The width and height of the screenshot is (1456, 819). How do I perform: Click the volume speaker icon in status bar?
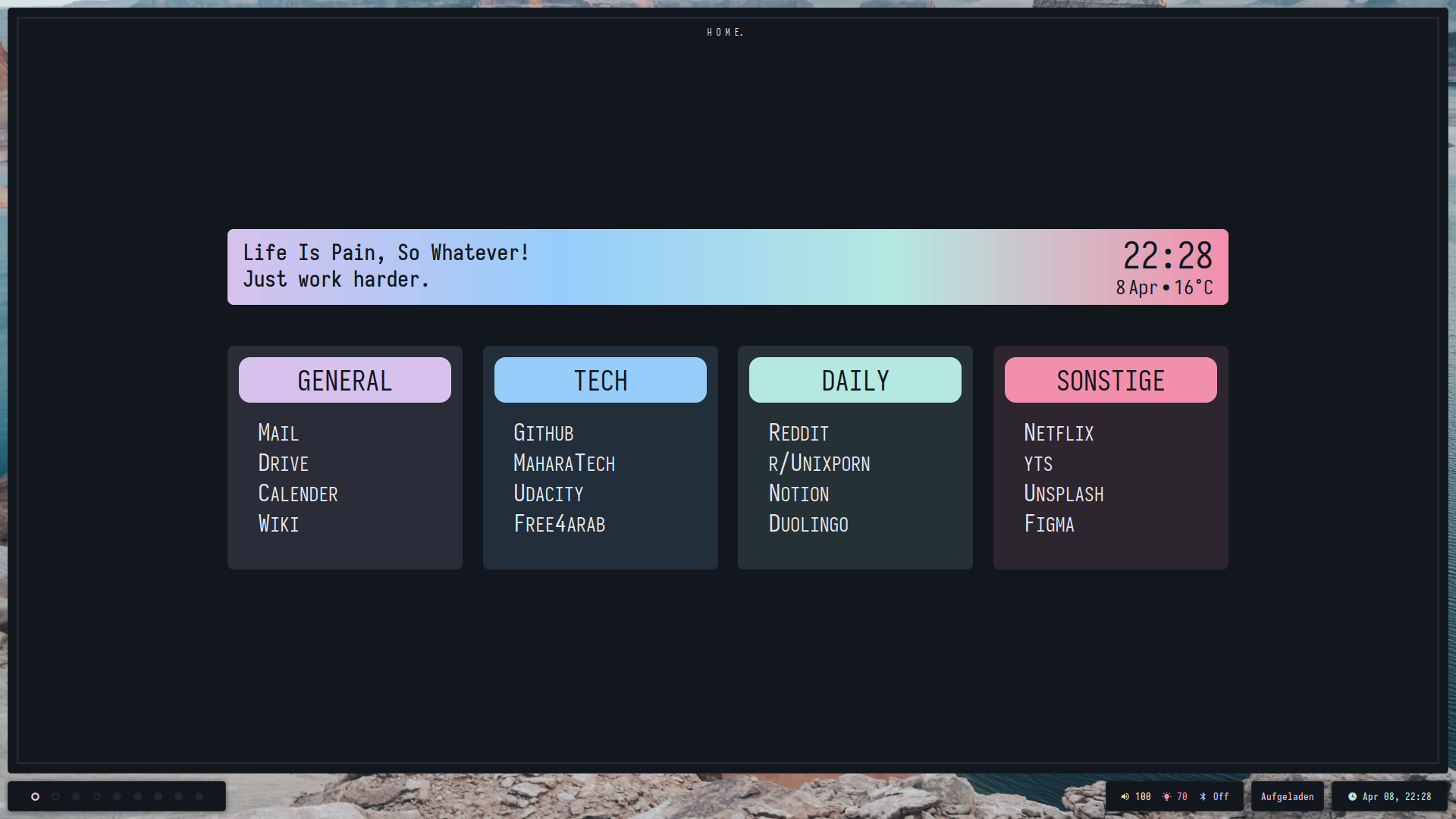(1125, 796)
